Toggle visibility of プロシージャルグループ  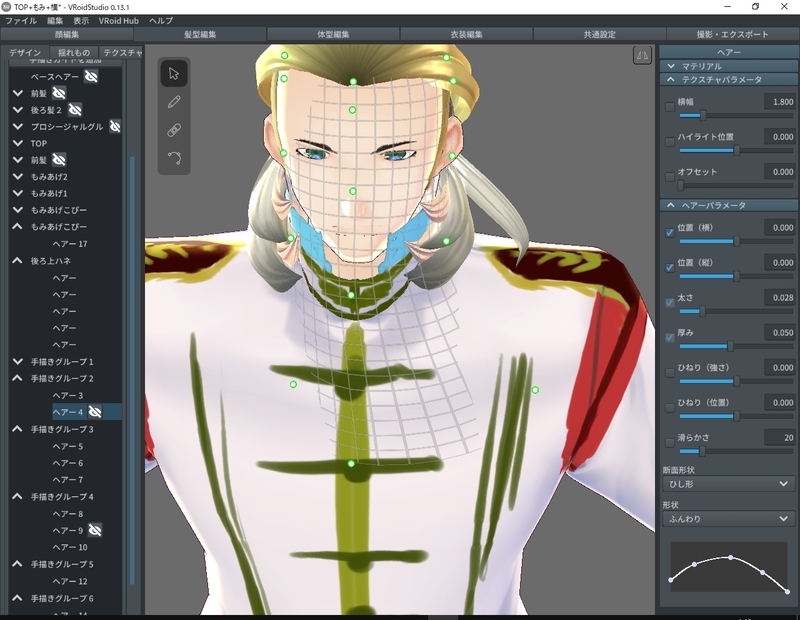115,127
